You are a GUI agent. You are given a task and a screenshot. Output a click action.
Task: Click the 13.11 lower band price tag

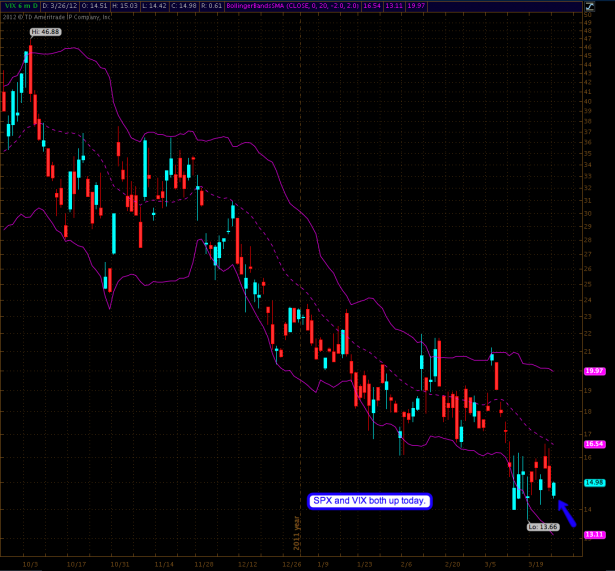(594, 534)
